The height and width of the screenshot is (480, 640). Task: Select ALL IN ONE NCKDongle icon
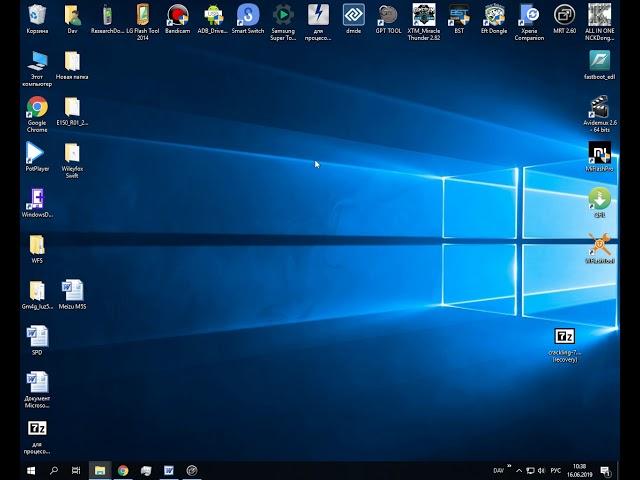[x=600, y=22]
